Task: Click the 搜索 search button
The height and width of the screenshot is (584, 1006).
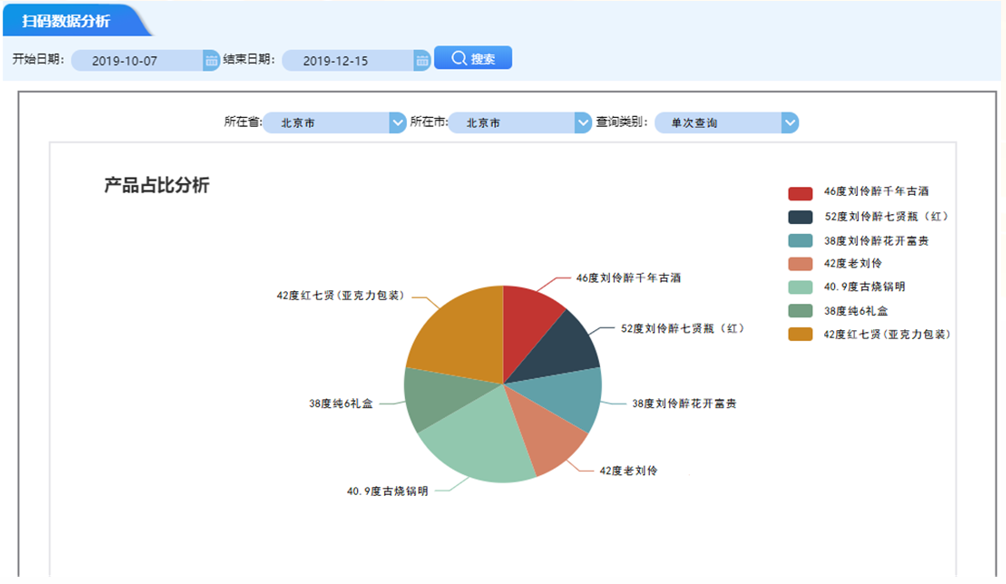Action: click(473, 58)
